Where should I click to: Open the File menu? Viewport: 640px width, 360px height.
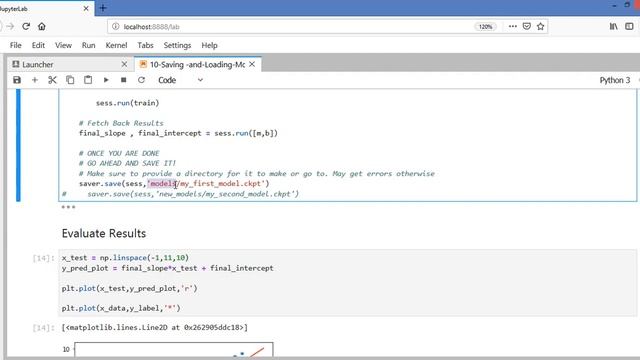16,45
